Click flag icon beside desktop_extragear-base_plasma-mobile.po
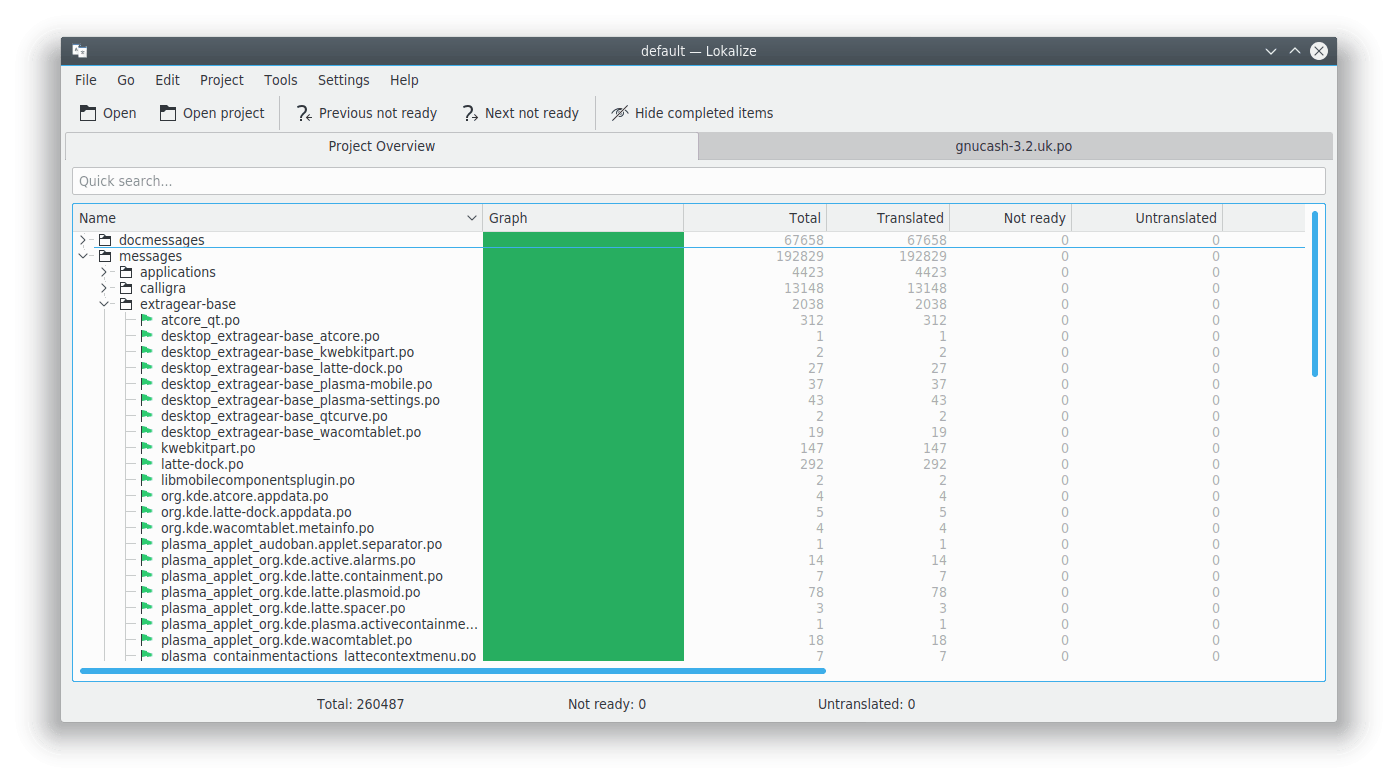The width and height of the screenshot is (1398, 783). point(147,384)
